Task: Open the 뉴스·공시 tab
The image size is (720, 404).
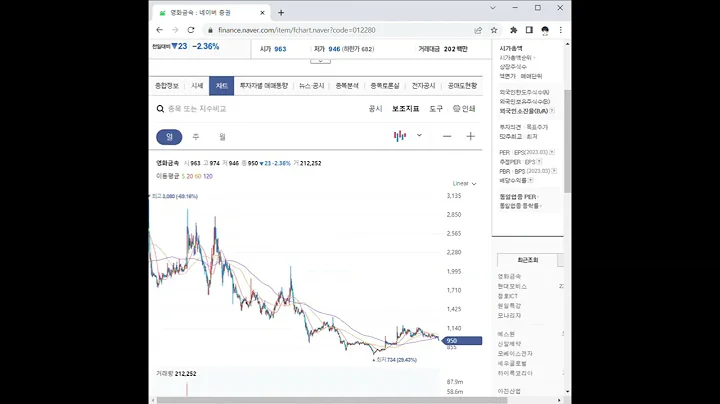Action: coord(311,86)
